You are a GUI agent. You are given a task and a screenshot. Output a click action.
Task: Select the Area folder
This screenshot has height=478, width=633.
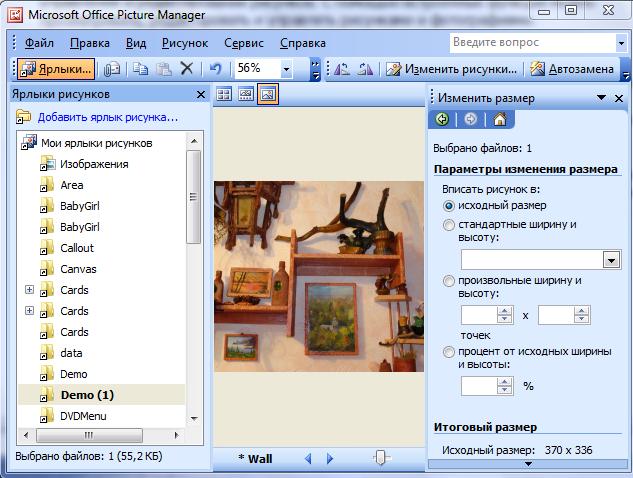(x=71, y=185)
